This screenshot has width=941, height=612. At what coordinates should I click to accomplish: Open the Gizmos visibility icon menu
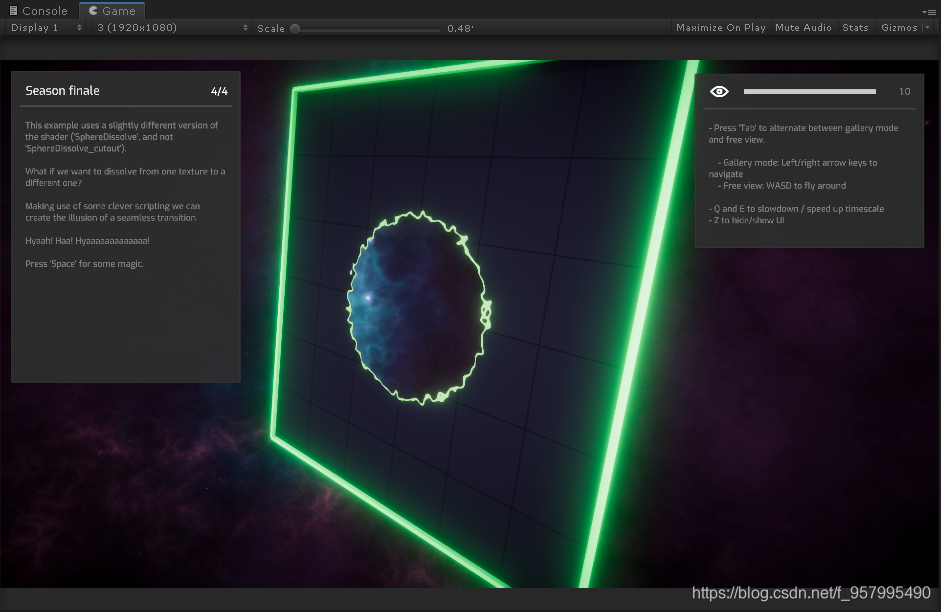[926, 27]
